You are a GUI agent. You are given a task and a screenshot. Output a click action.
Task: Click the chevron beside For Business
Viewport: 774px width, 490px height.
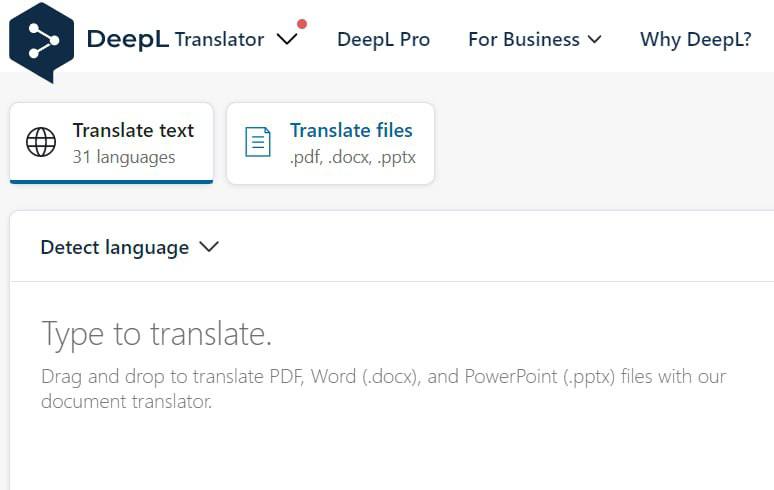[x=595, y=39]
